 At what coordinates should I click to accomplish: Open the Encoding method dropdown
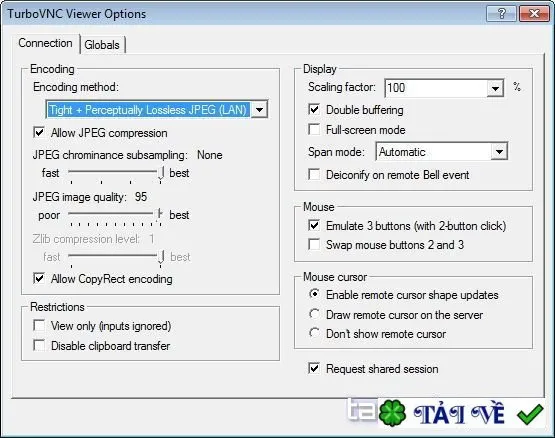pyautogui.click(x=259, y=110)
